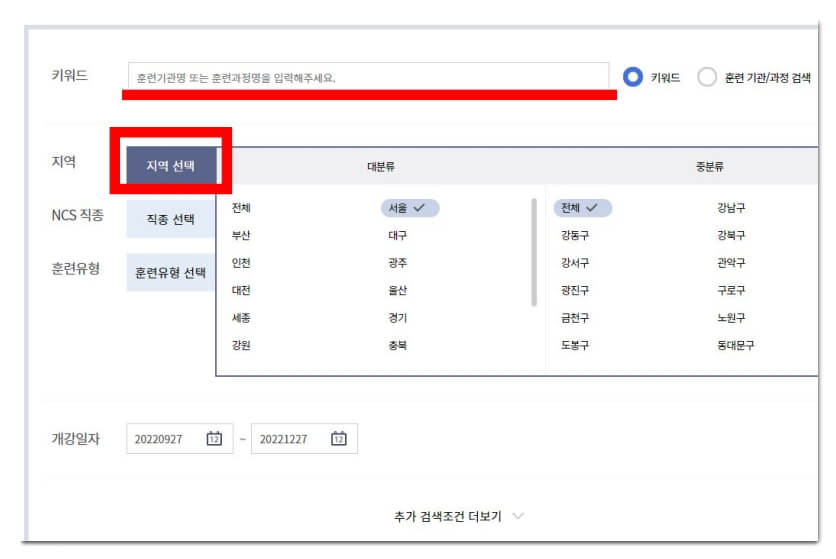Select 금천구 district option

pos(575,318)
